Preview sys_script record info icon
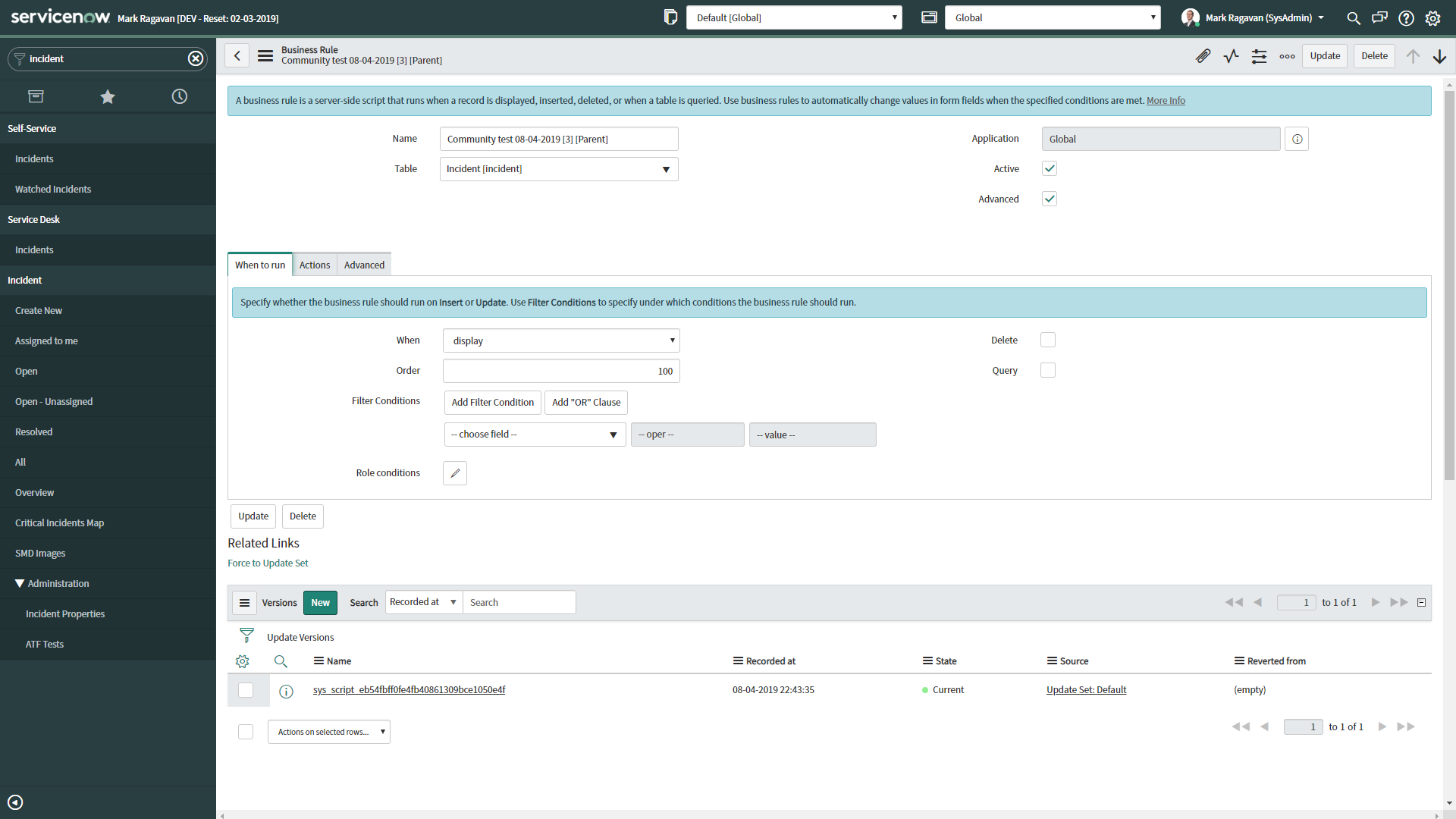 point(286,691)
